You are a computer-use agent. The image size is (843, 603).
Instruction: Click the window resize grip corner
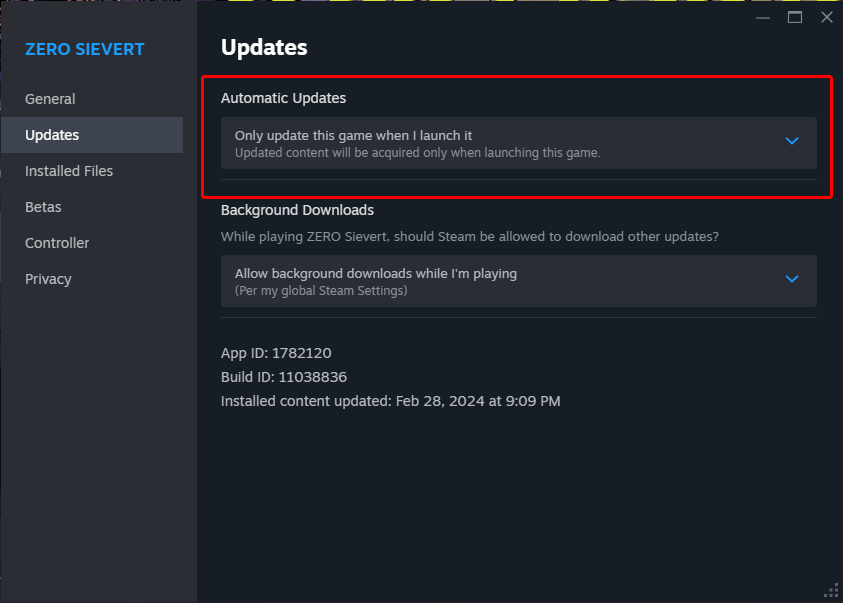pos(831,591)
